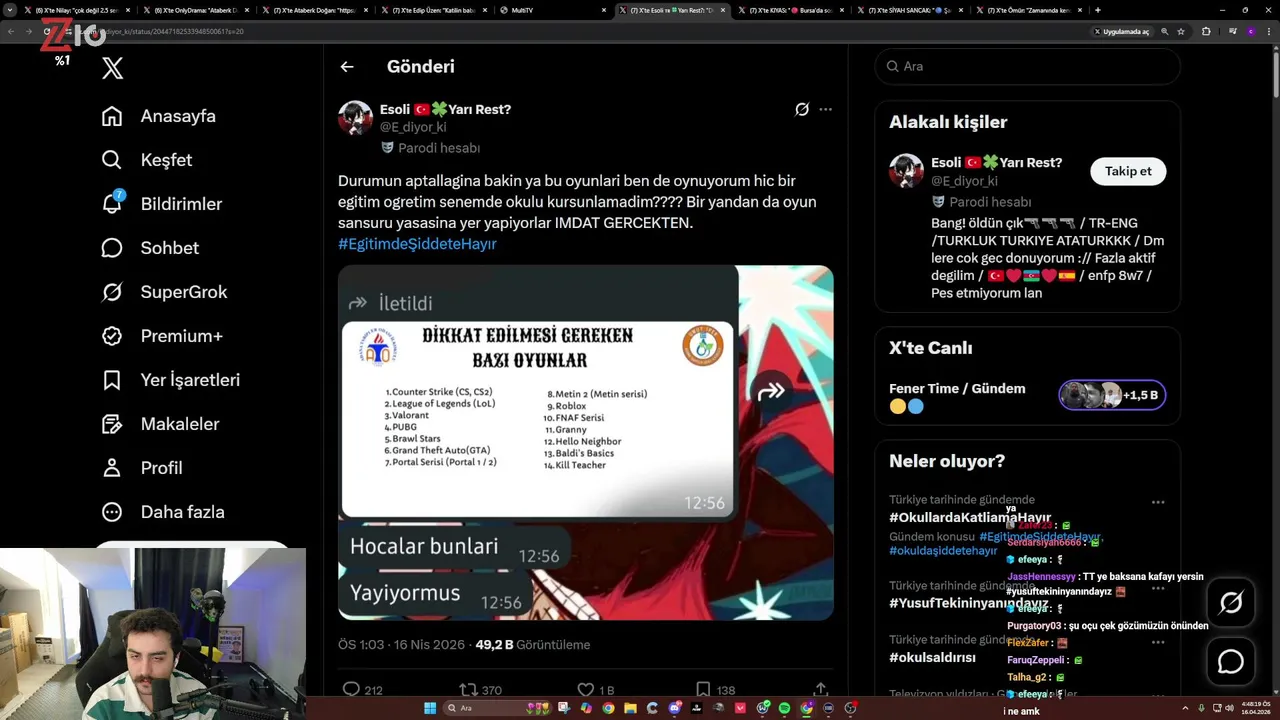The height and width of the screenshot is (720, 1280).
Task: Open more options for #YusufTekininyanındayız trend
Action: coord(1158,587)
